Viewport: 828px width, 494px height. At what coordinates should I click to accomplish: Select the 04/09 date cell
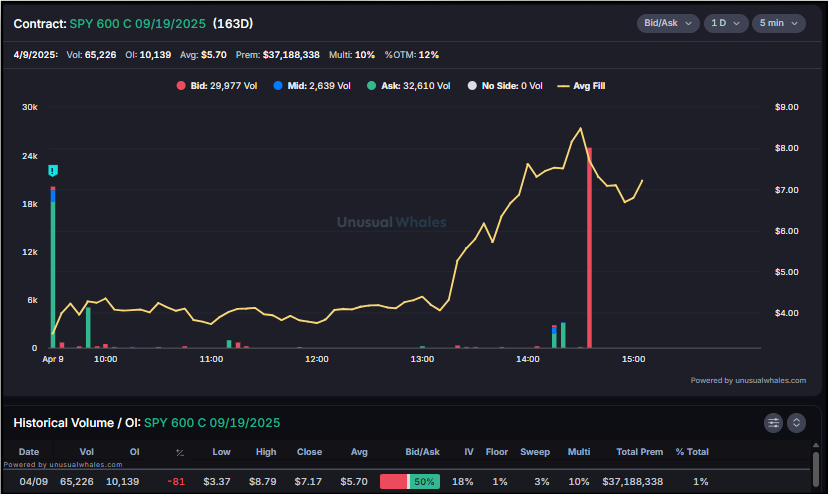point(33,481)
